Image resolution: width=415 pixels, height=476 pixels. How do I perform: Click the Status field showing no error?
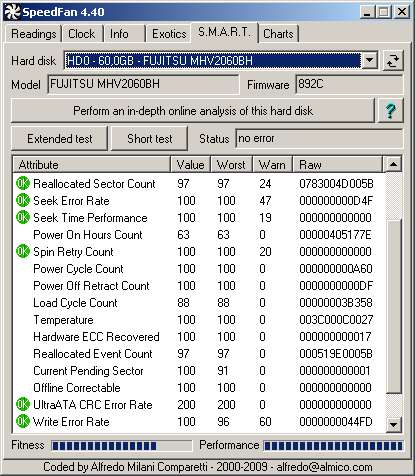click(319, 138)
